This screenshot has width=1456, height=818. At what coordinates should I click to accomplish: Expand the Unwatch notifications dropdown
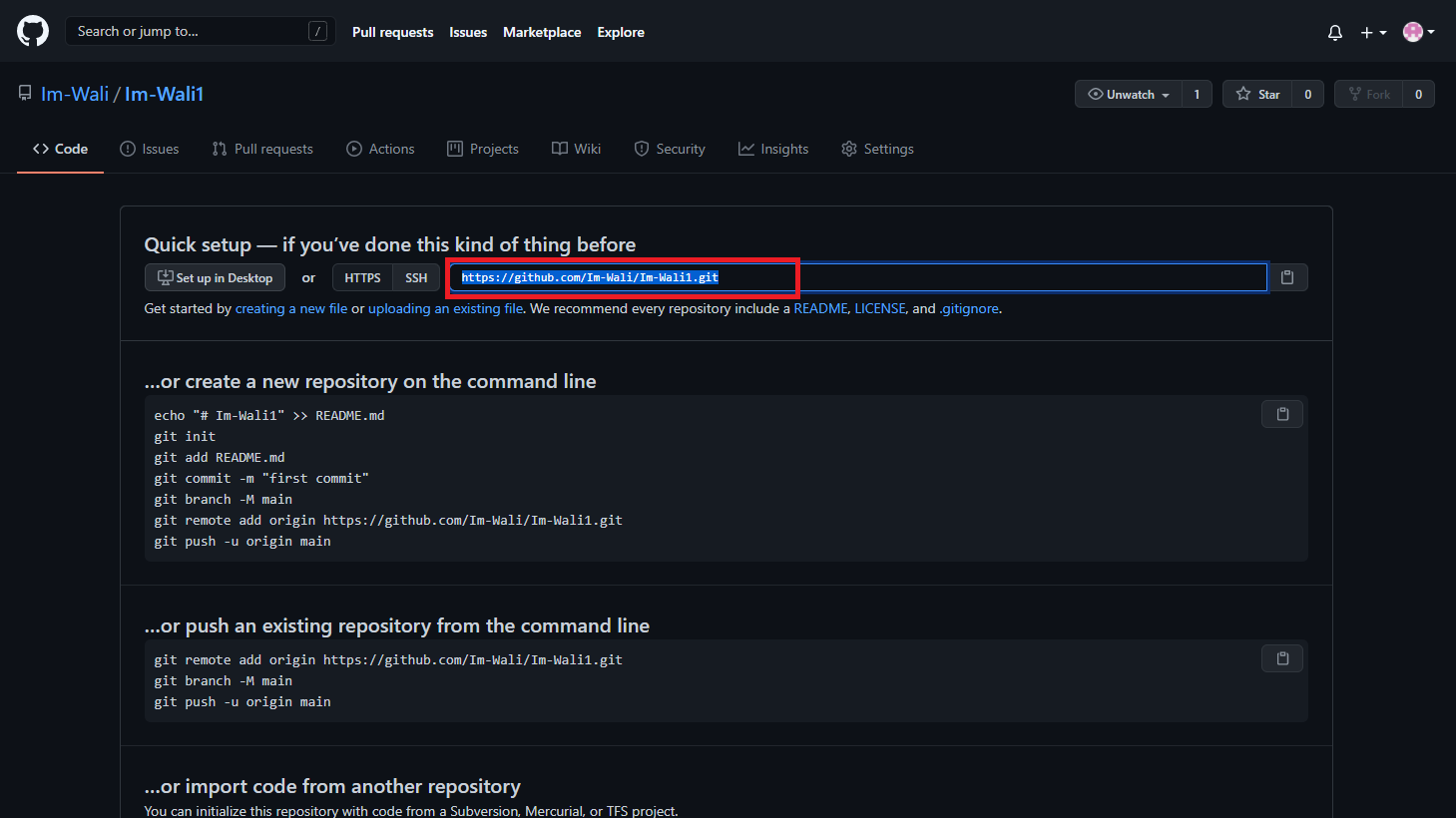[1129, 94]
